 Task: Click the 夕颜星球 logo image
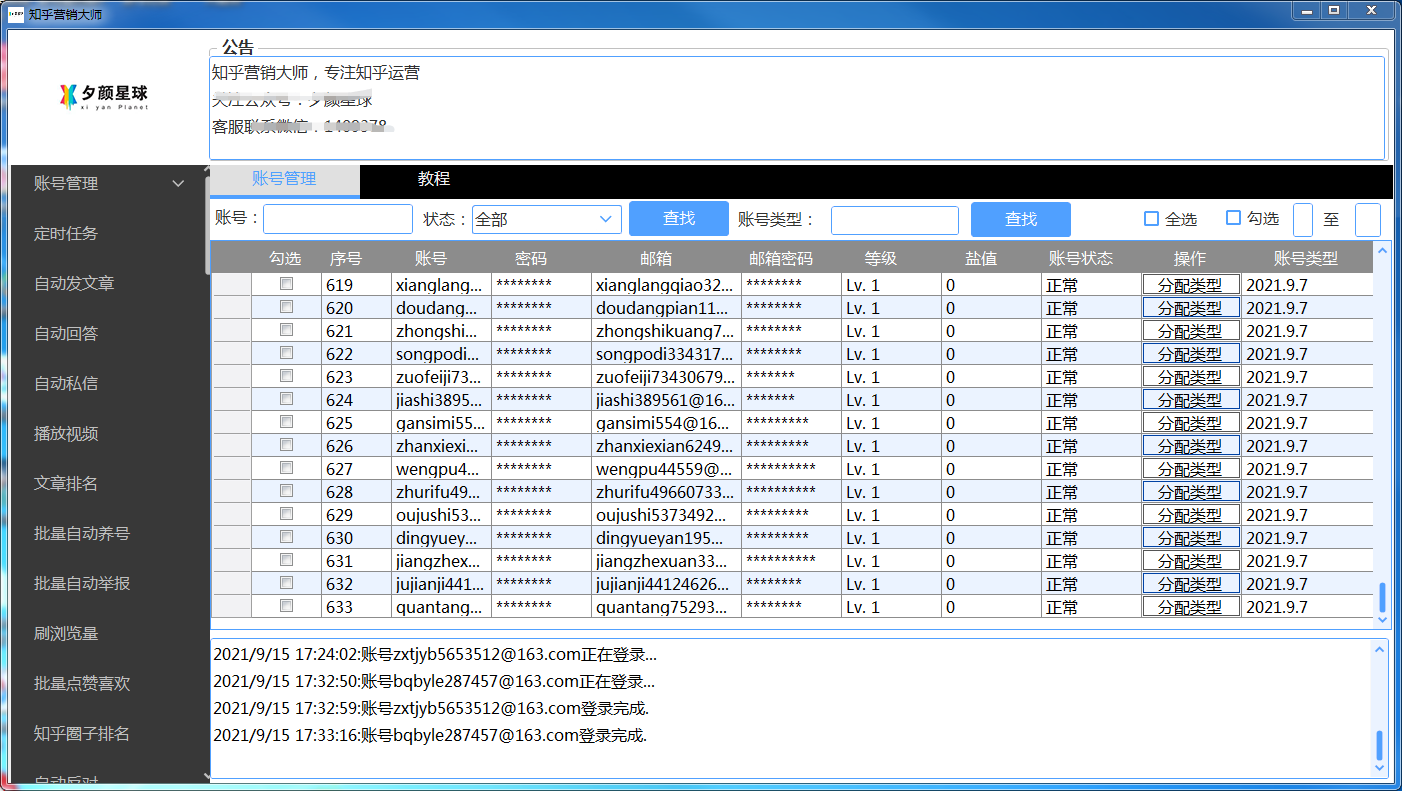pos(104,96)
